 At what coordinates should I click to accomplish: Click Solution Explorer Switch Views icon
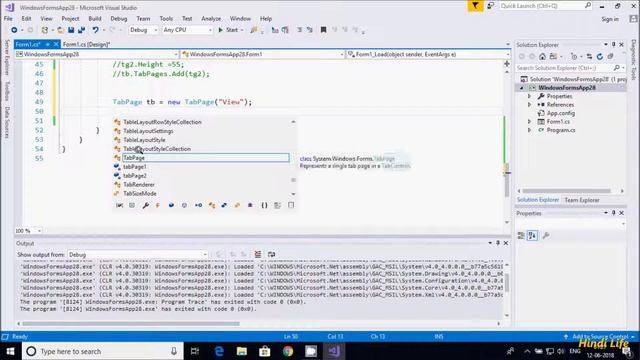pos(553,57)
